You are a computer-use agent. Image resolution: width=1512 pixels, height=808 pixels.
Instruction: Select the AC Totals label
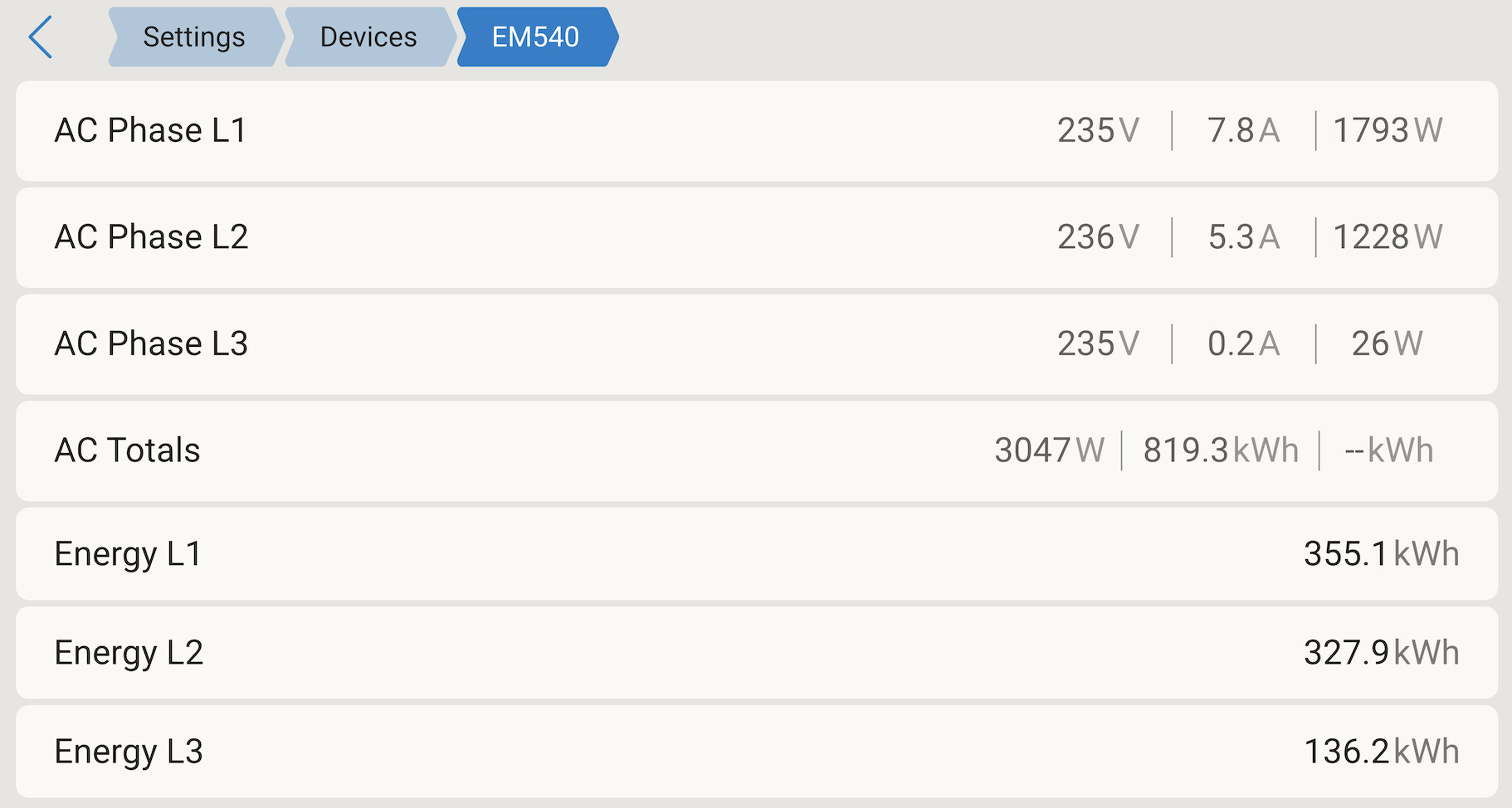point(128,450)
